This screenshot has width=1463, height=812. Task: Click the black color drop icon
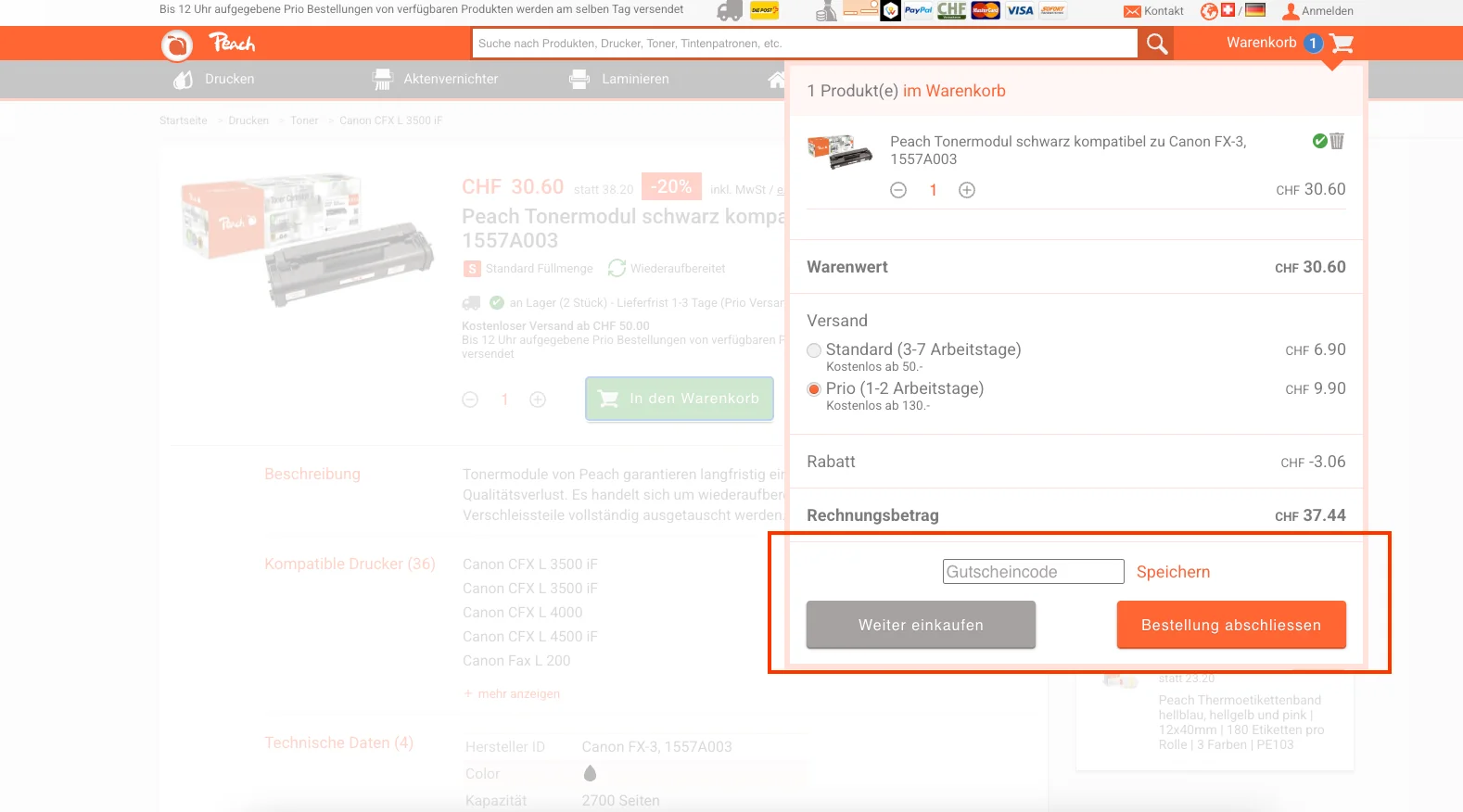click(590, 773)
